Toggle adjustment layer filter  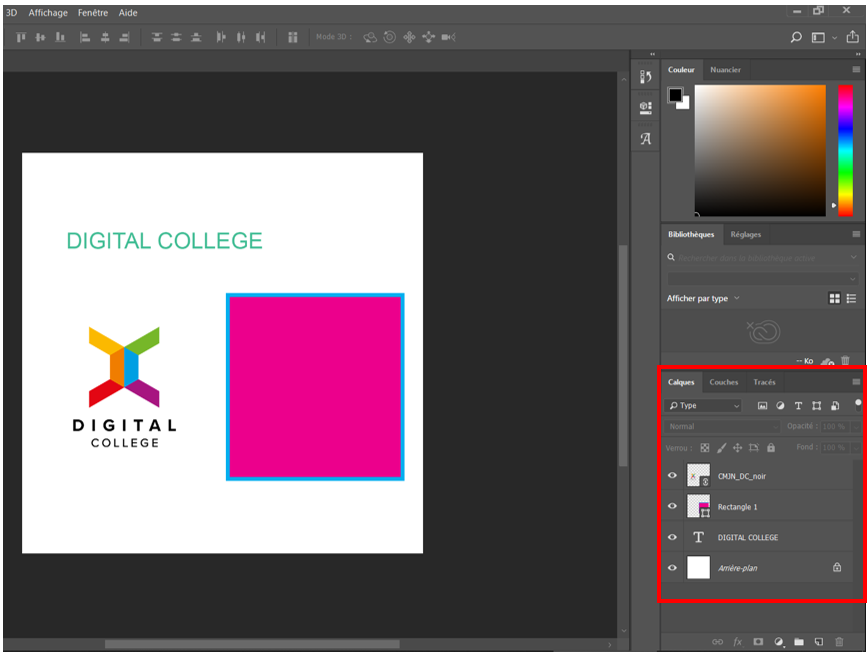coord(780,406)
